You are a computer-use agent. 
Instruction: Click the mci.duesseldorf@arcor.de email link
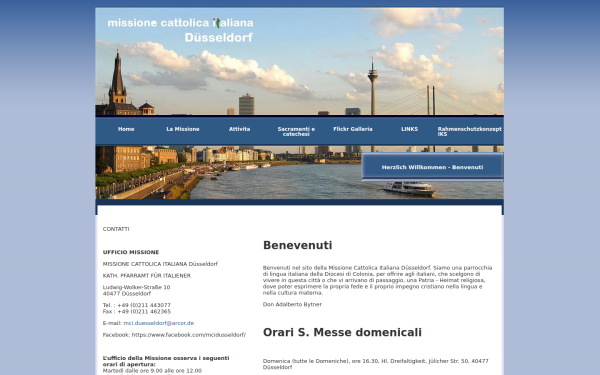coord(158,323)
